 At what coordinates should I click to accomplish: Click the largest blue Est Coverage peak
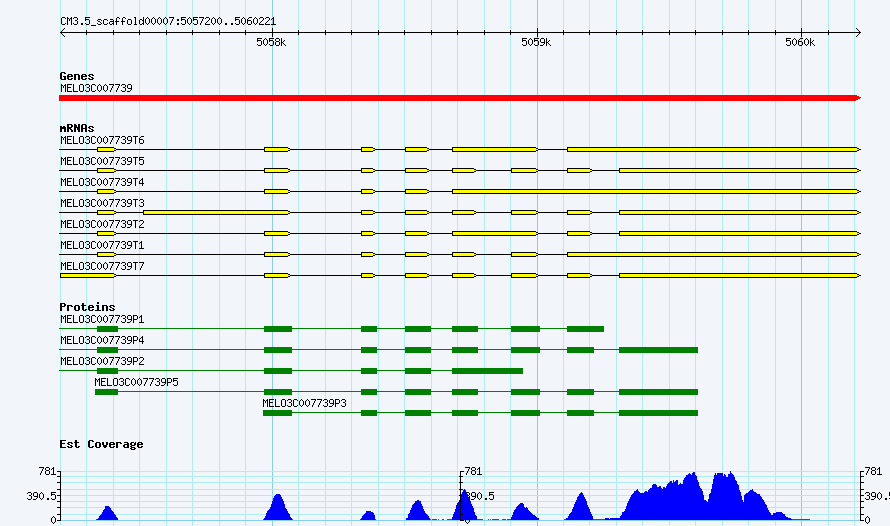click(x=704, y=498)
